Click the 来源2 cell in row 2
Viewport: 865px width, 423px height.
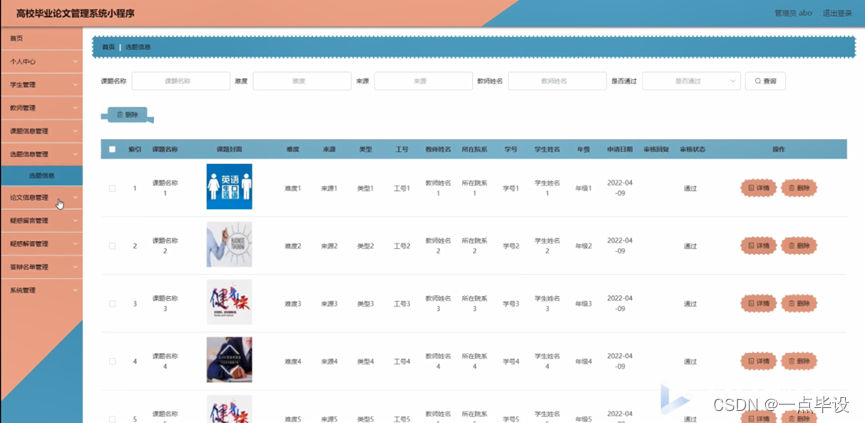pyautogui.click(x=329, y=247)
